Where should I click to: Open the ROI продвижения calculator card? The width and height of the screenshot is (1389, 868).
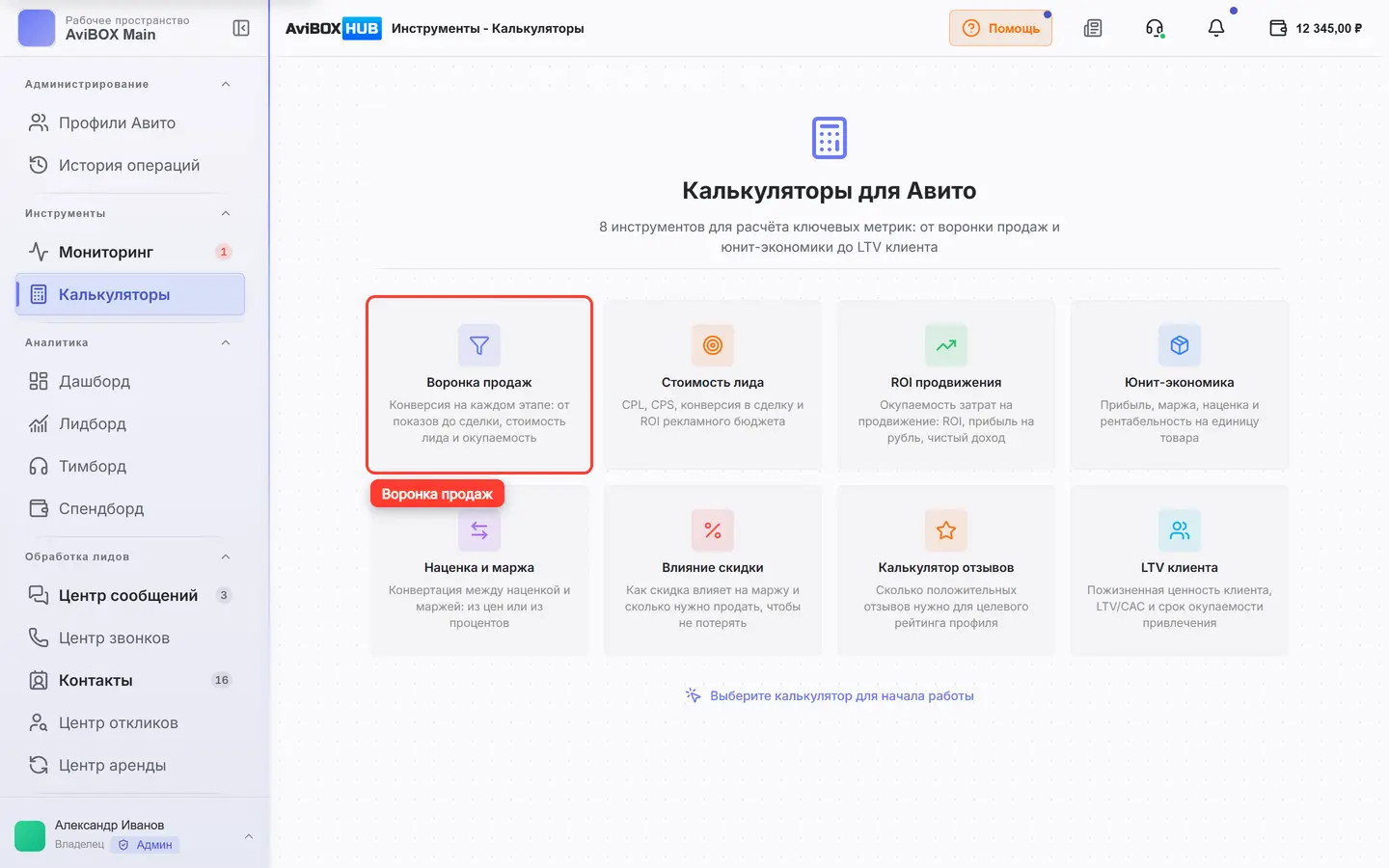(x=946, y=385)
